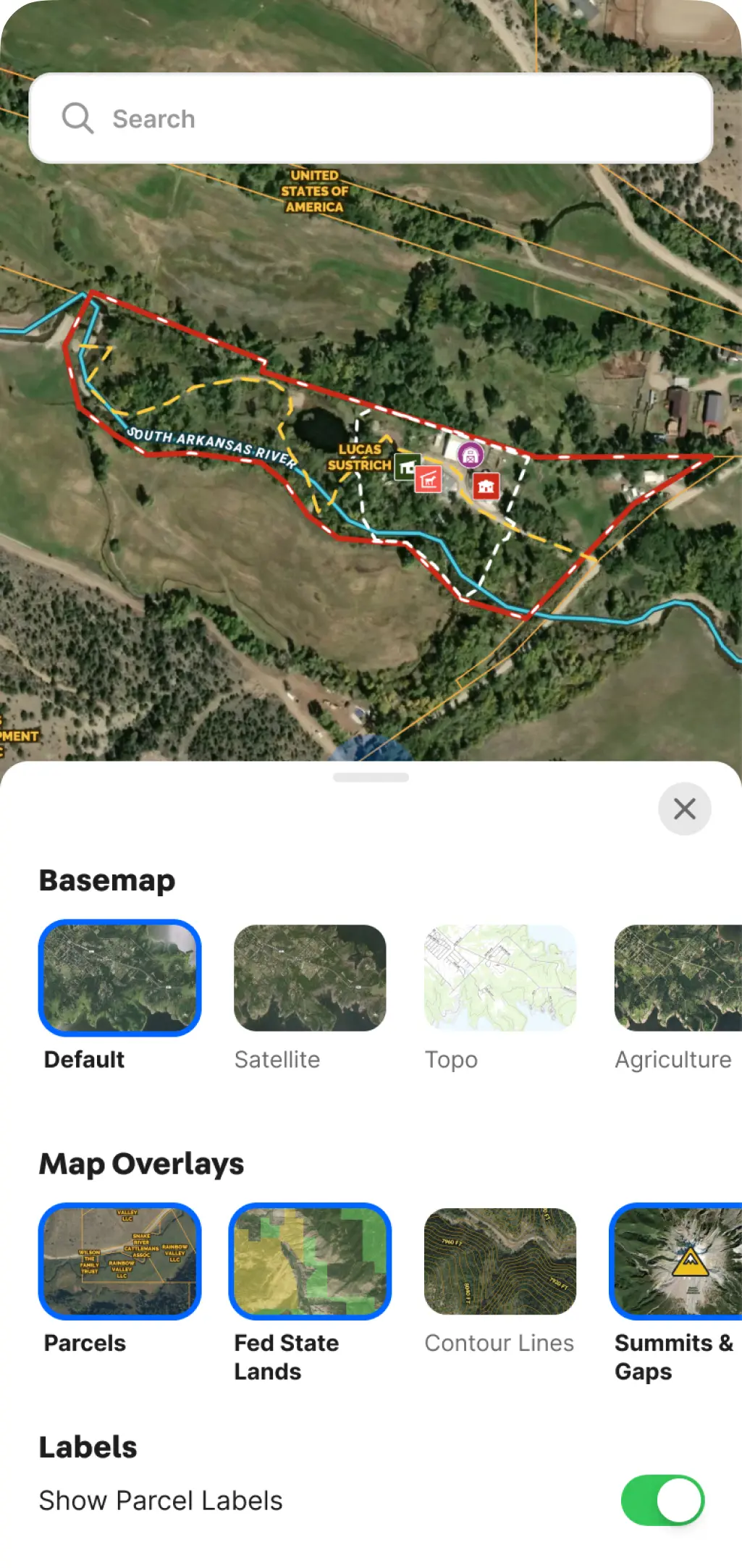Select the horse stable map marker
Screen dimensions: 742x1568
(429, 479)
